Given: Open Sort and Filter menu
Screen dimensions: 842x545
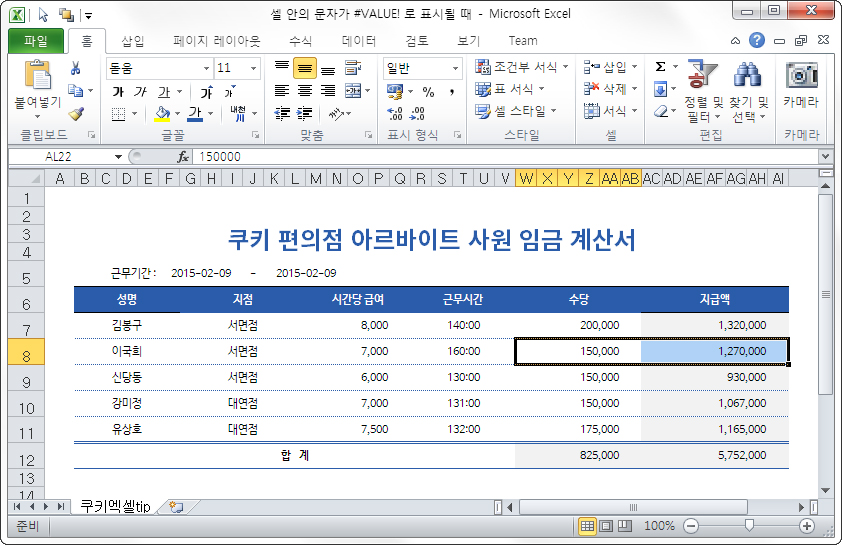Looking at the screenshot, I should point(702,91).
